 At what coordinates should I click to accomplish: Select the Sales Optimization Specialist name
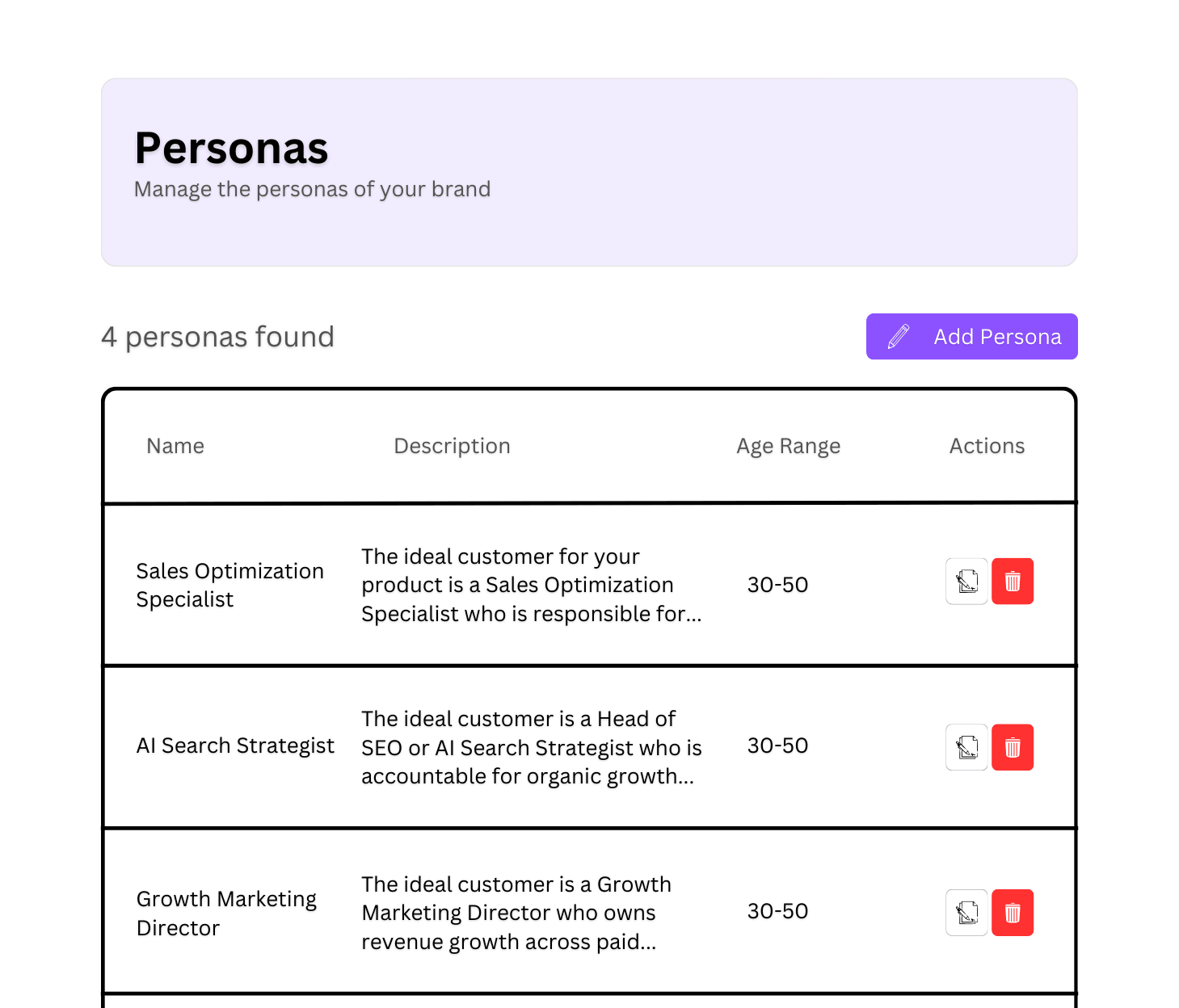pyautogui.click(x=229, y=585)
